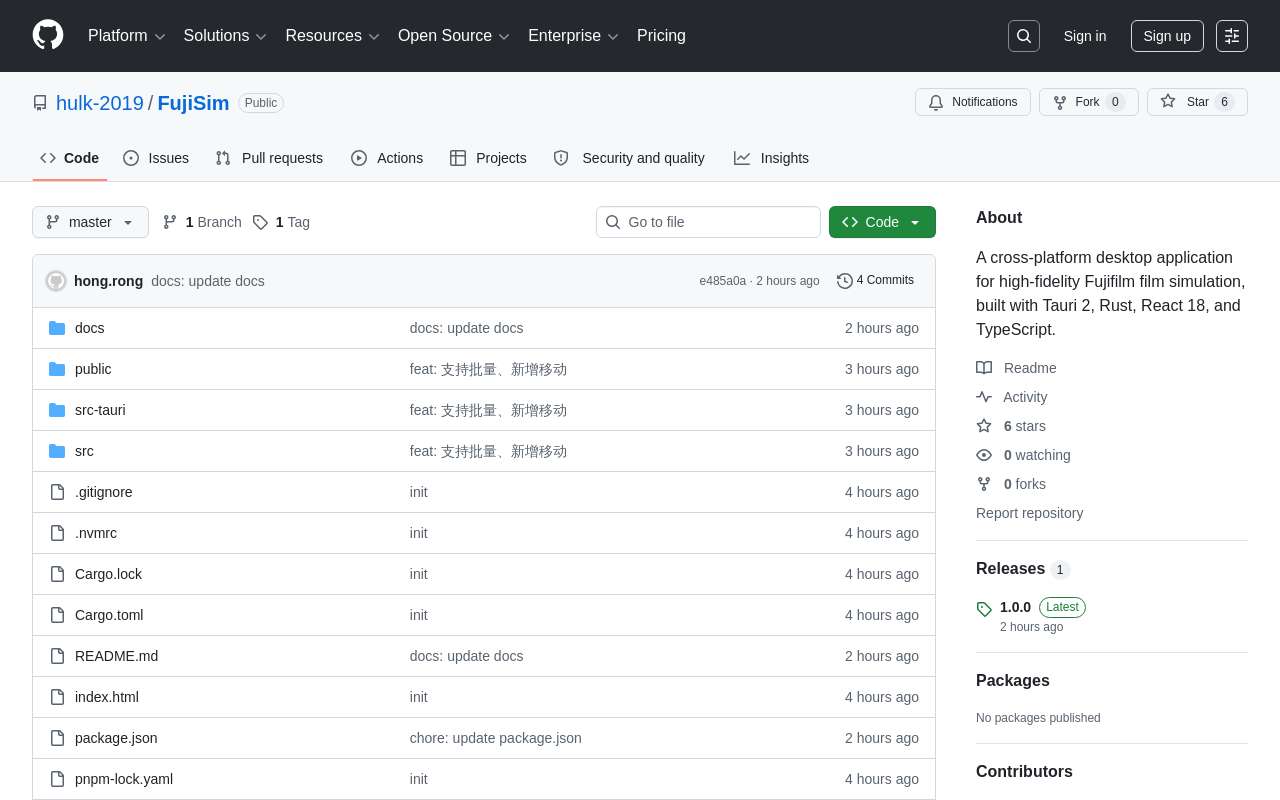Screen dimensions: 1280x800
Task: Open the 4 Commits history link
Action: pos(875,281)
